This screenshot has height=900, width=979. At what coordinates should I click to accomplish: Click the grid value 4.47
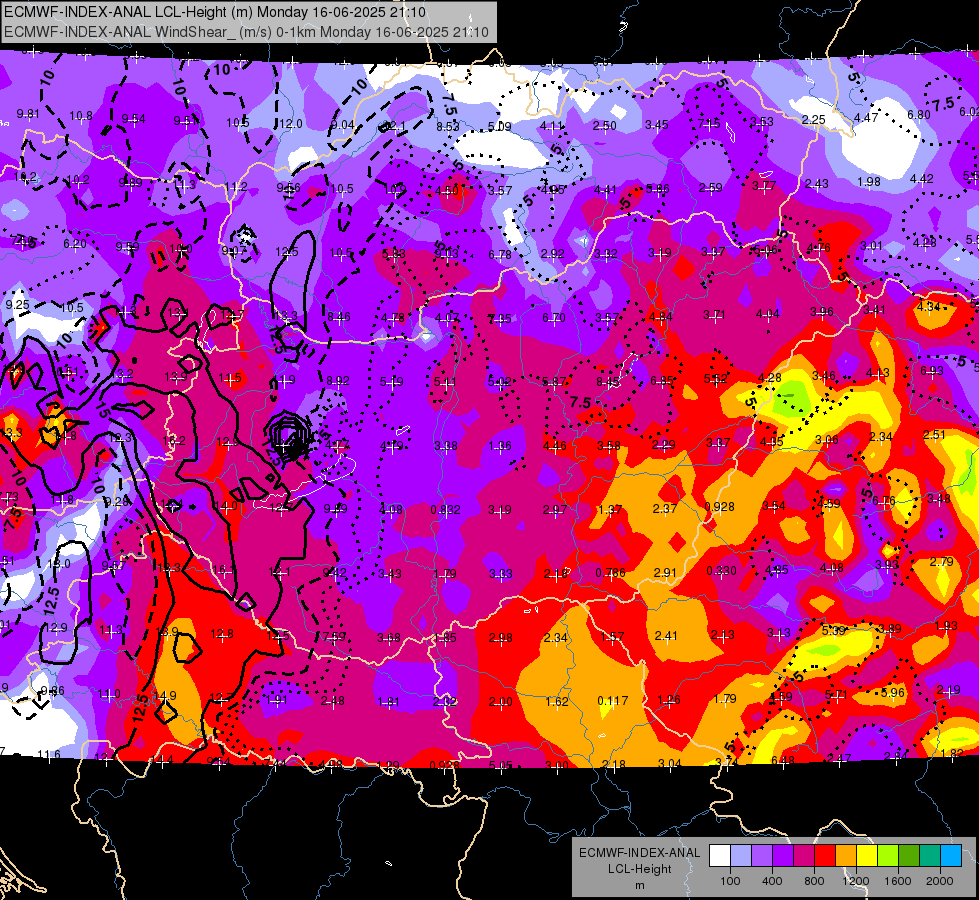click(x=866, y=117)
